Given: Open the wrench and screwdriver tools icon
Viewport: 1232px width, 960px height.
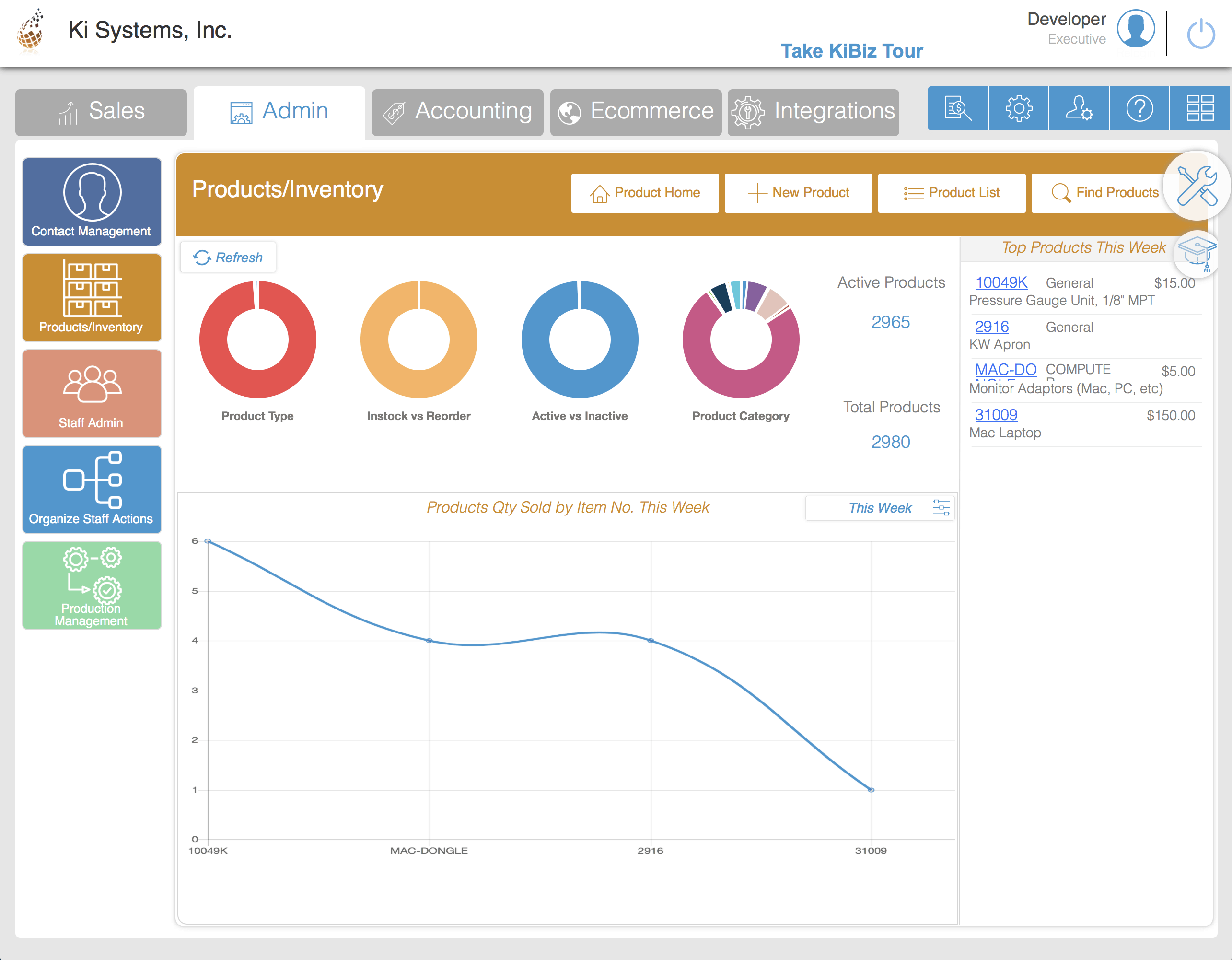Looking at the screenshot, I should click(1196, 186).
